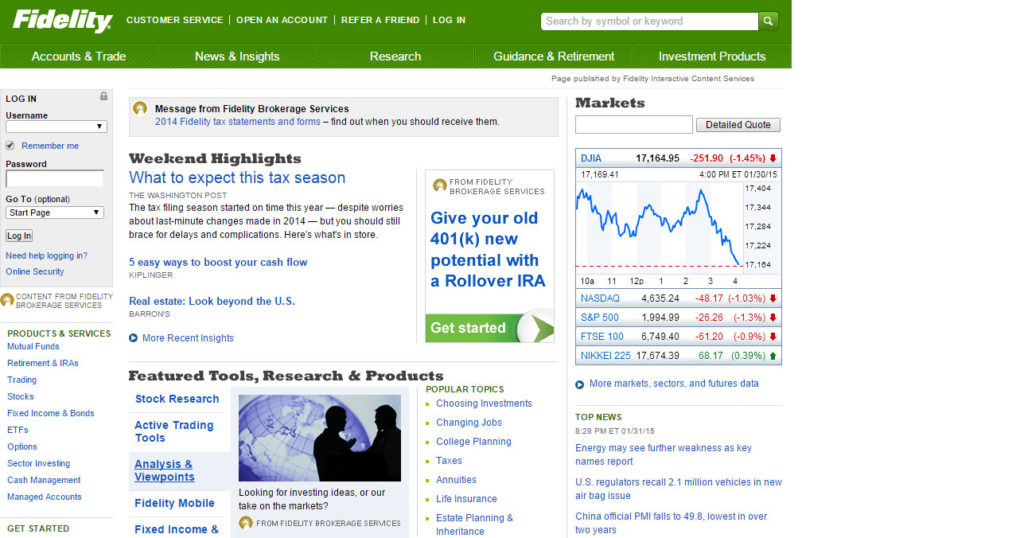Screen dimensions: 1024x538
Task: Open News & Insights menu
Action: point(237,56)
